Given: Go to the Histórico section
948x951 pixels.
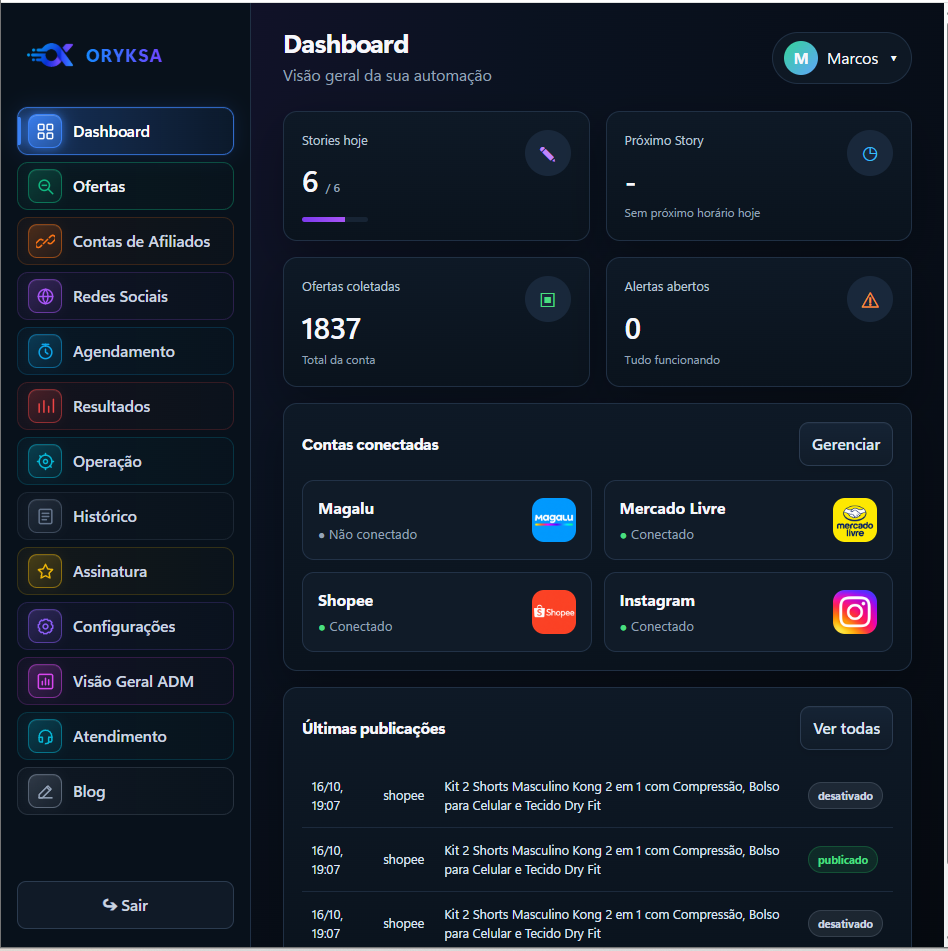Looking at the screenshot, I should pos(126,516).
